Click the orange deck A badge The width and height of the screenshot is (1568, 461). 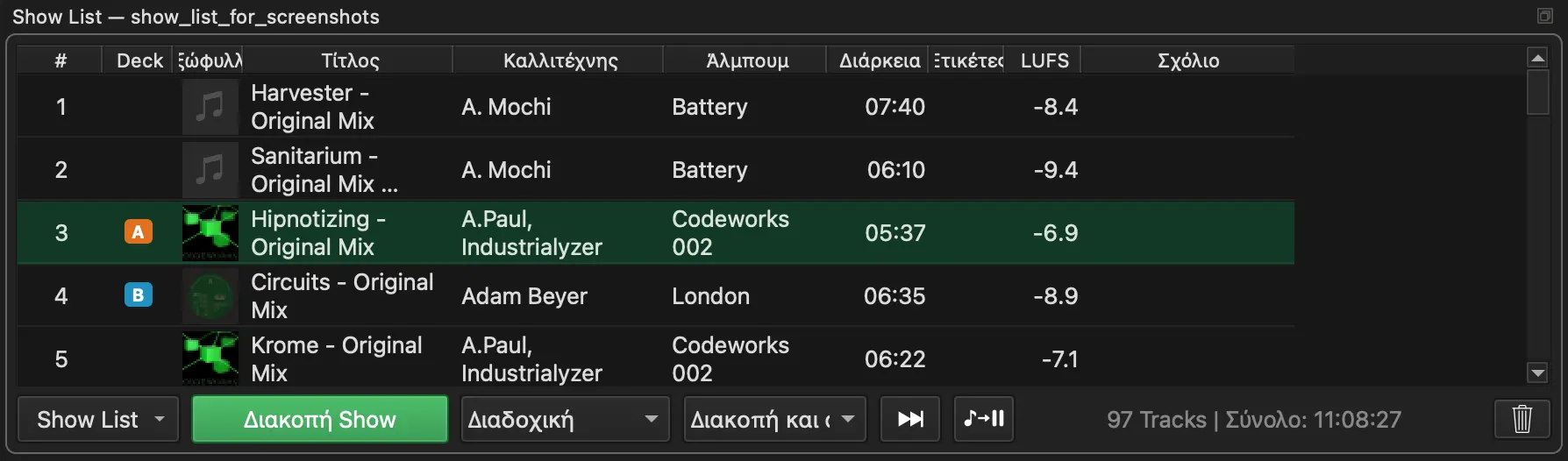coord(138,232)
